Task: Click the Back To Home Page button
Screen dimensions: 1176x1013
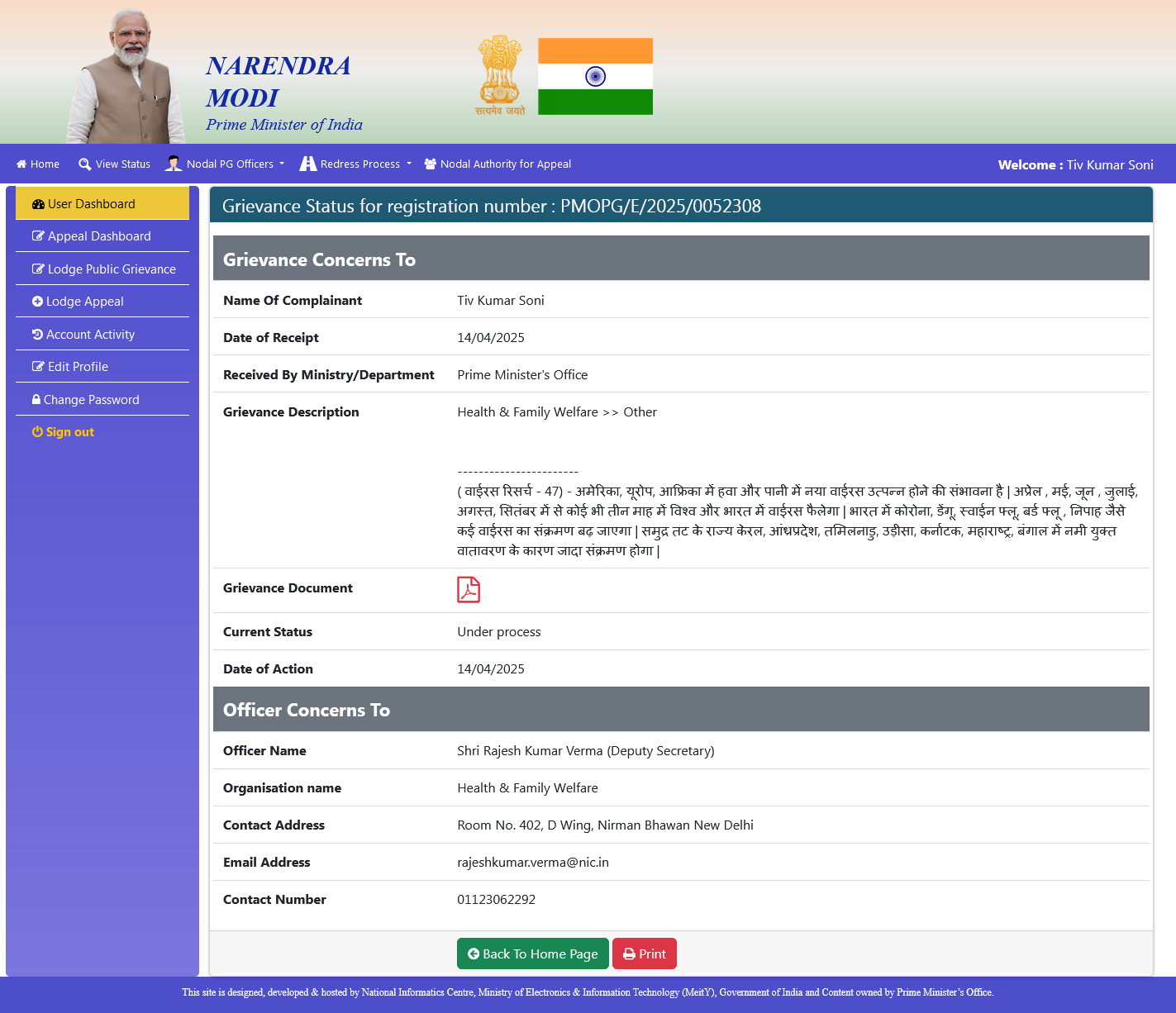Action: [533, 954]
